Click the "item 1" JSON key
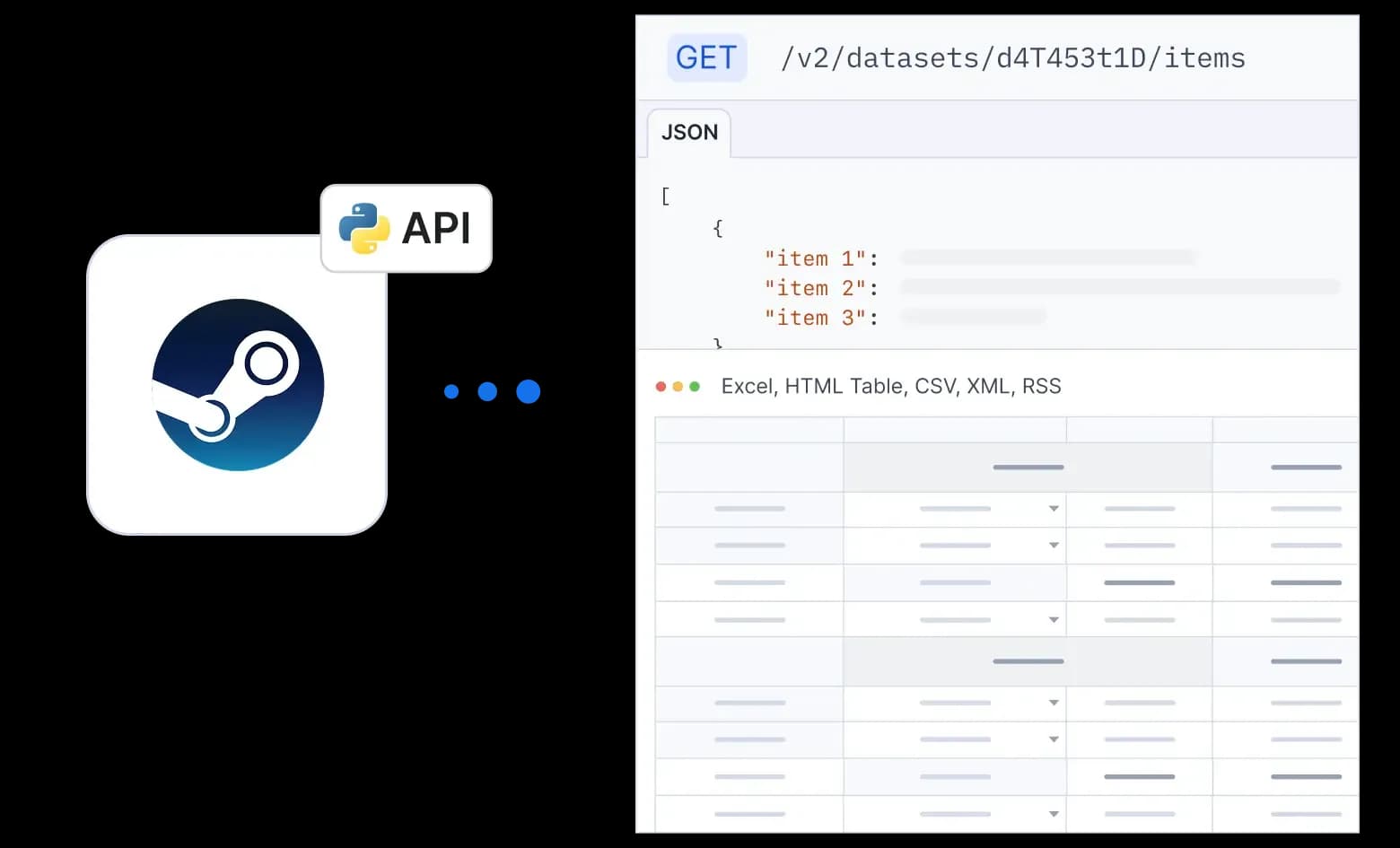 pos(815,258)
